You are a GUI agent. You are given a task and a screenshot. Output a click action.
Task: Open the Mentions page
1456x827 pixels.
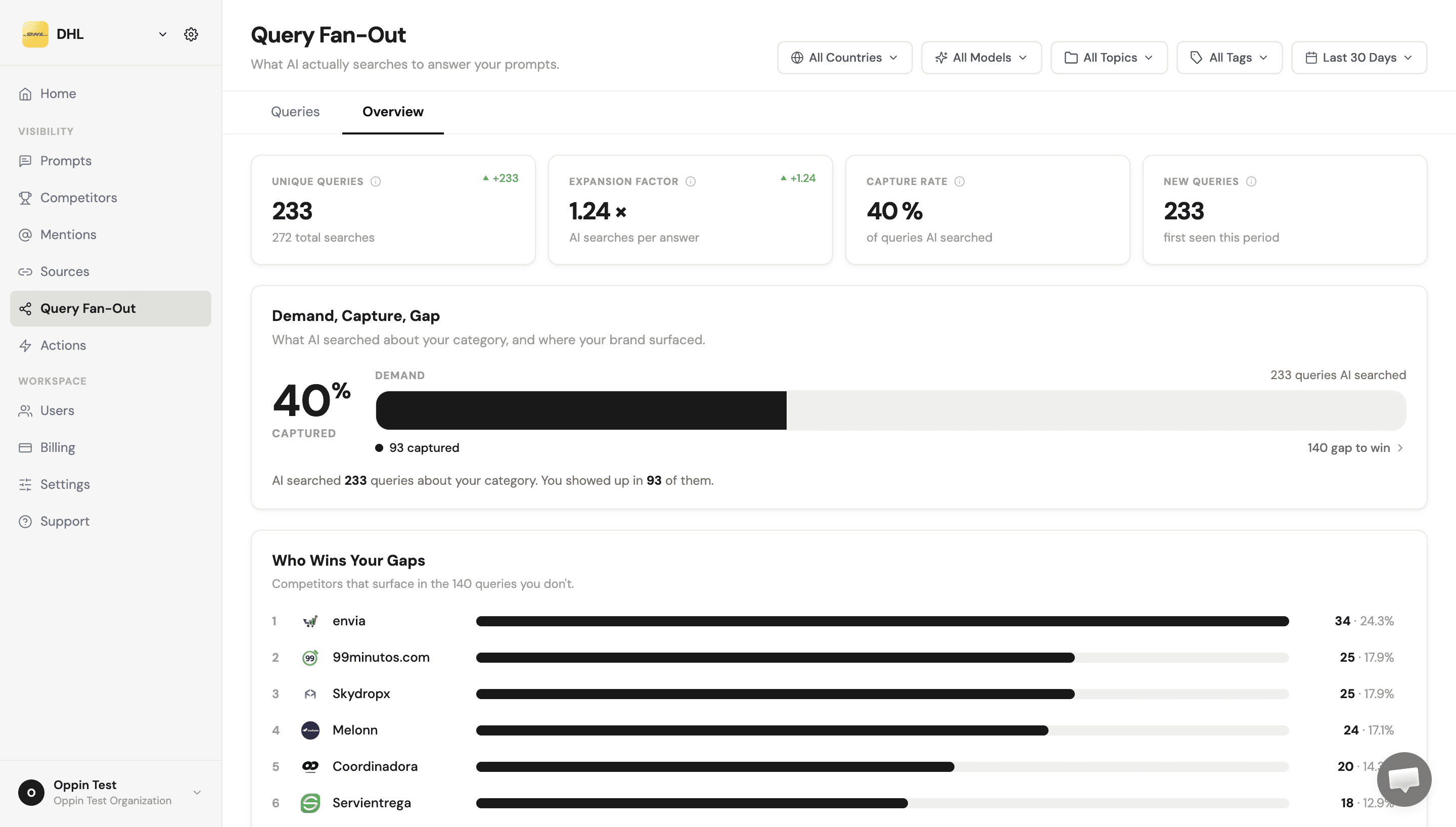[x=111, y=235]
